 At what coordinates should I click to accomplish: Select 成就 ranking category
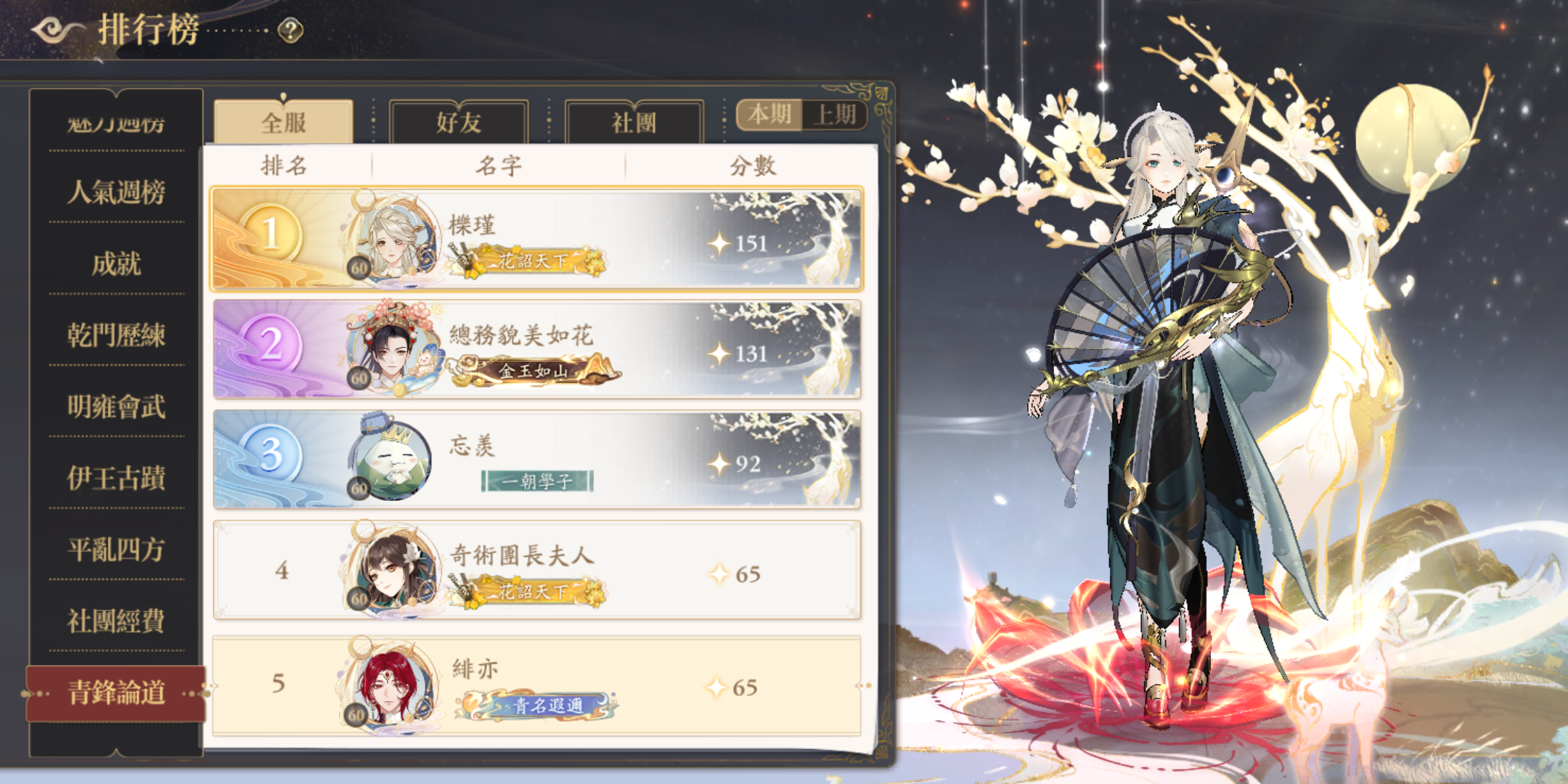[116, 264]
